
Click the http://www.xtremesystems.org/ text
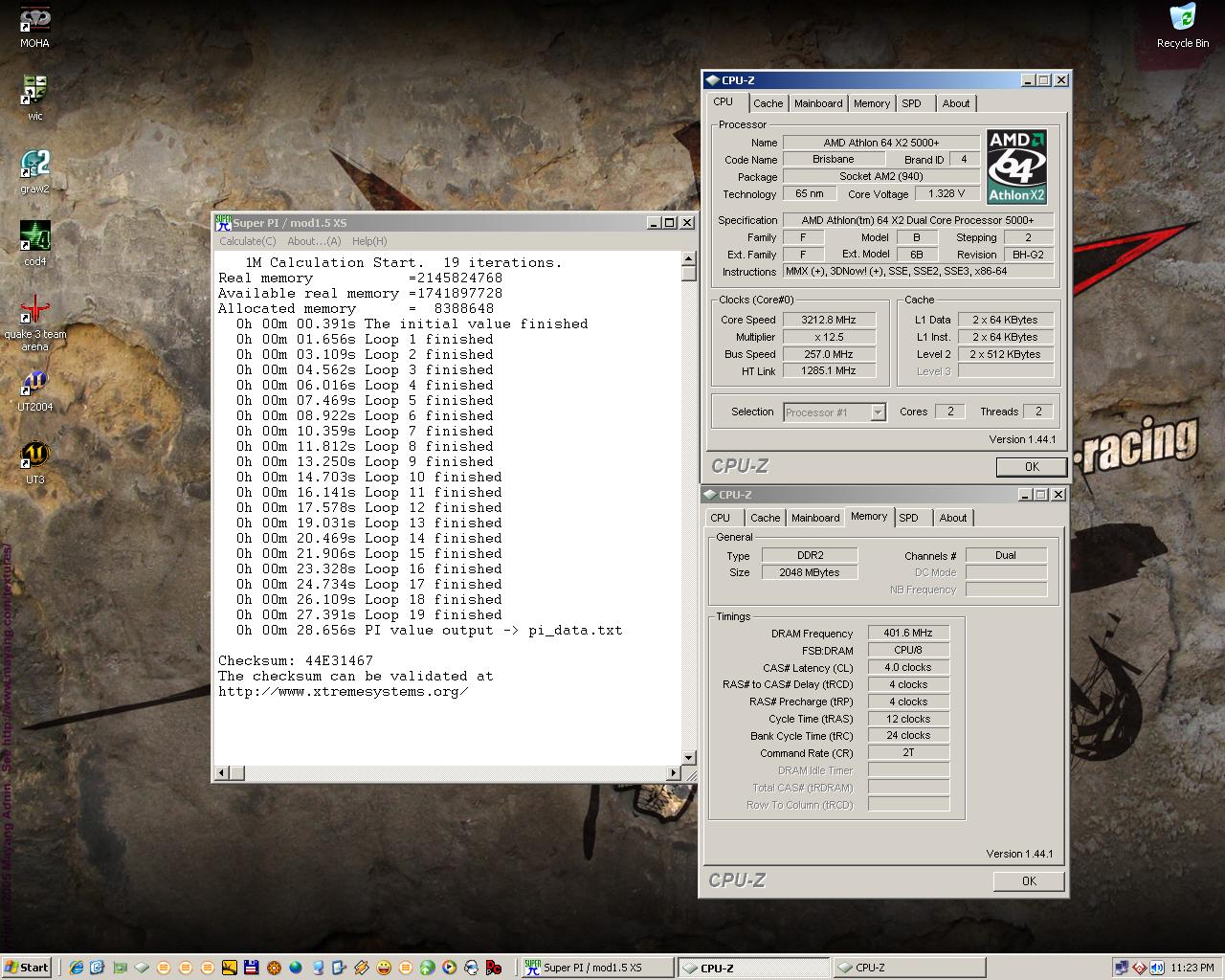click(344, 691)
